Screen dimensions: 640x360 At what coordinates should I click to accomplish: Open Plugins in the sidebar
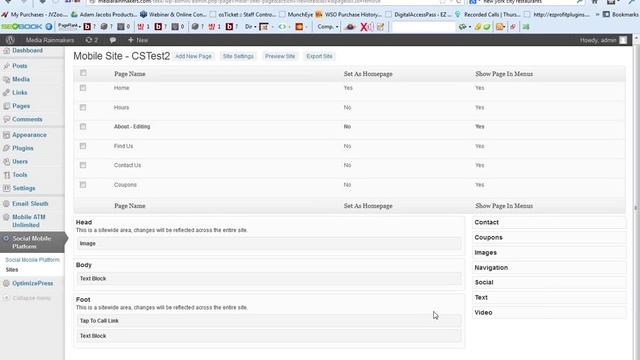(22, 148)
